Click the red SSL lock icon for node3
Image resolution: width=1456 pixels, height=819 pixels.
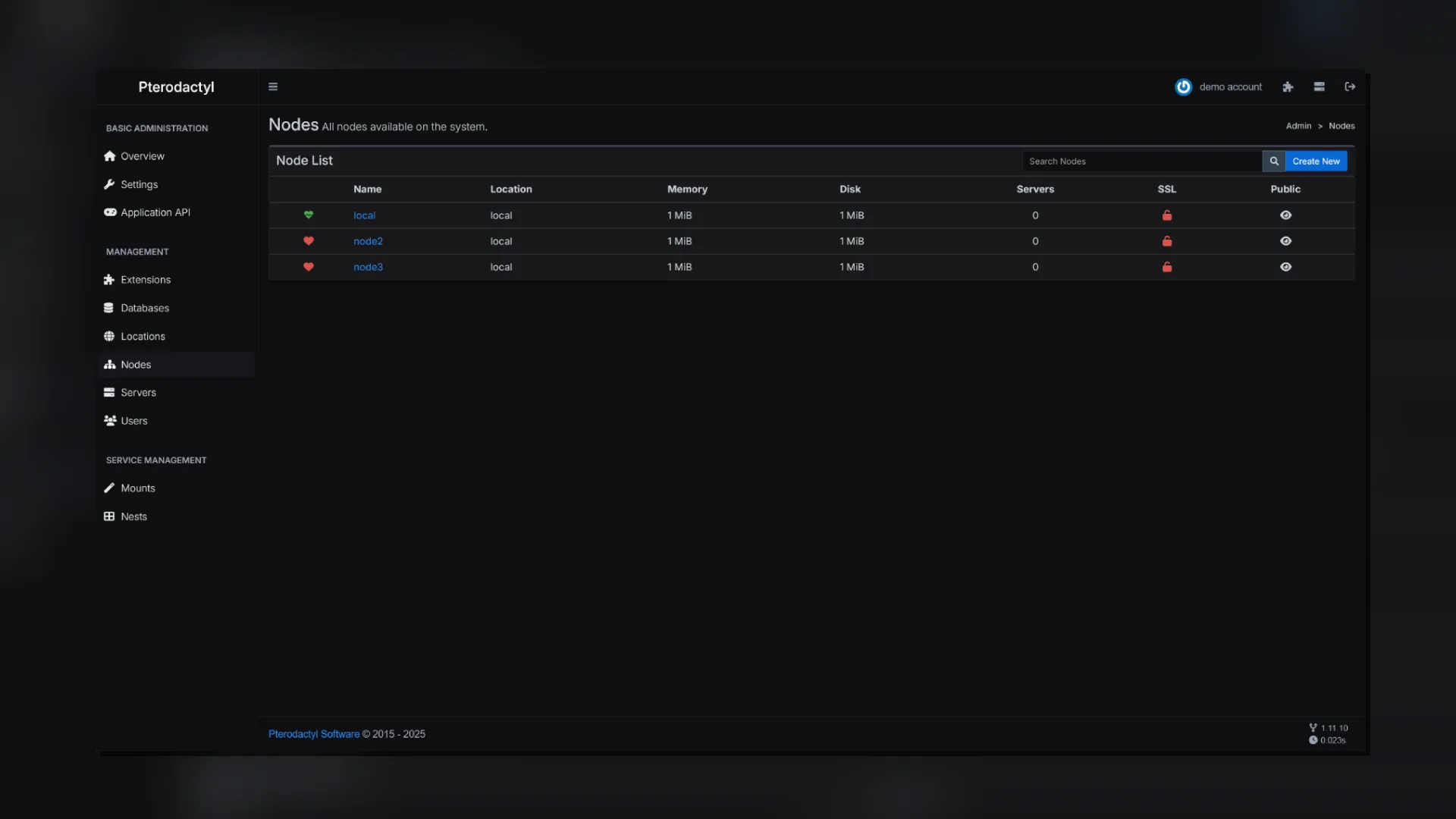[x=1167, y=267]
